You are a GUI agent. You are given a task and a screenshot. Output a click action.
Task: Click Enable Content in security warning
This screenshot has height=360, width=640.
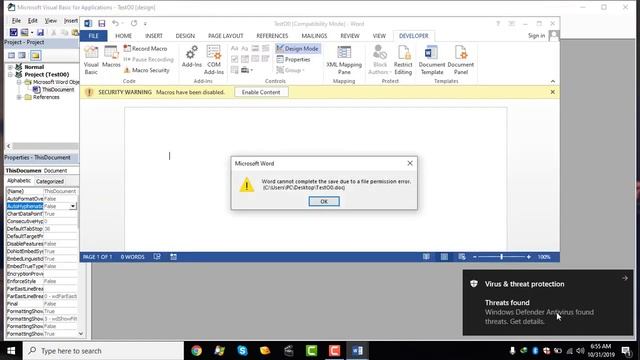point(261,92)
